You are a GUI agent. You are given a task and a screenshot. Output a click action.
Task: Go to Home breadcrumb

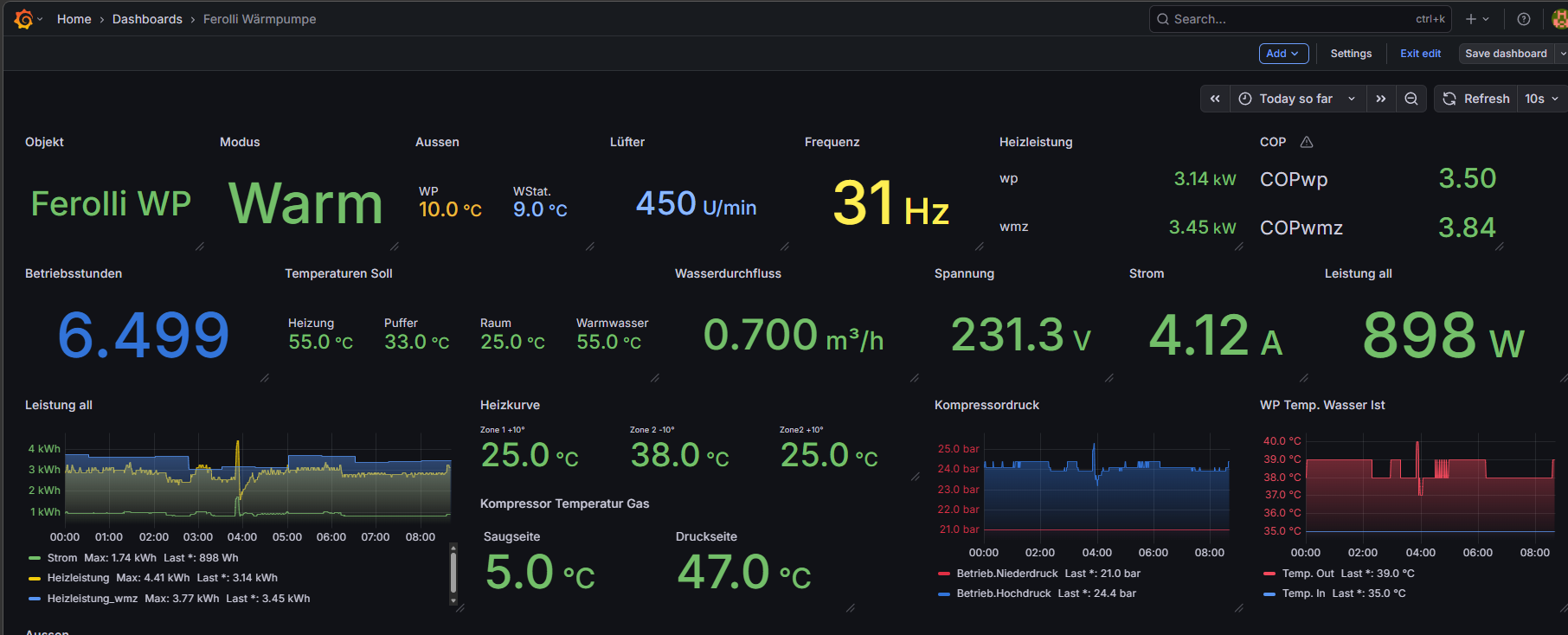[74, 19]
